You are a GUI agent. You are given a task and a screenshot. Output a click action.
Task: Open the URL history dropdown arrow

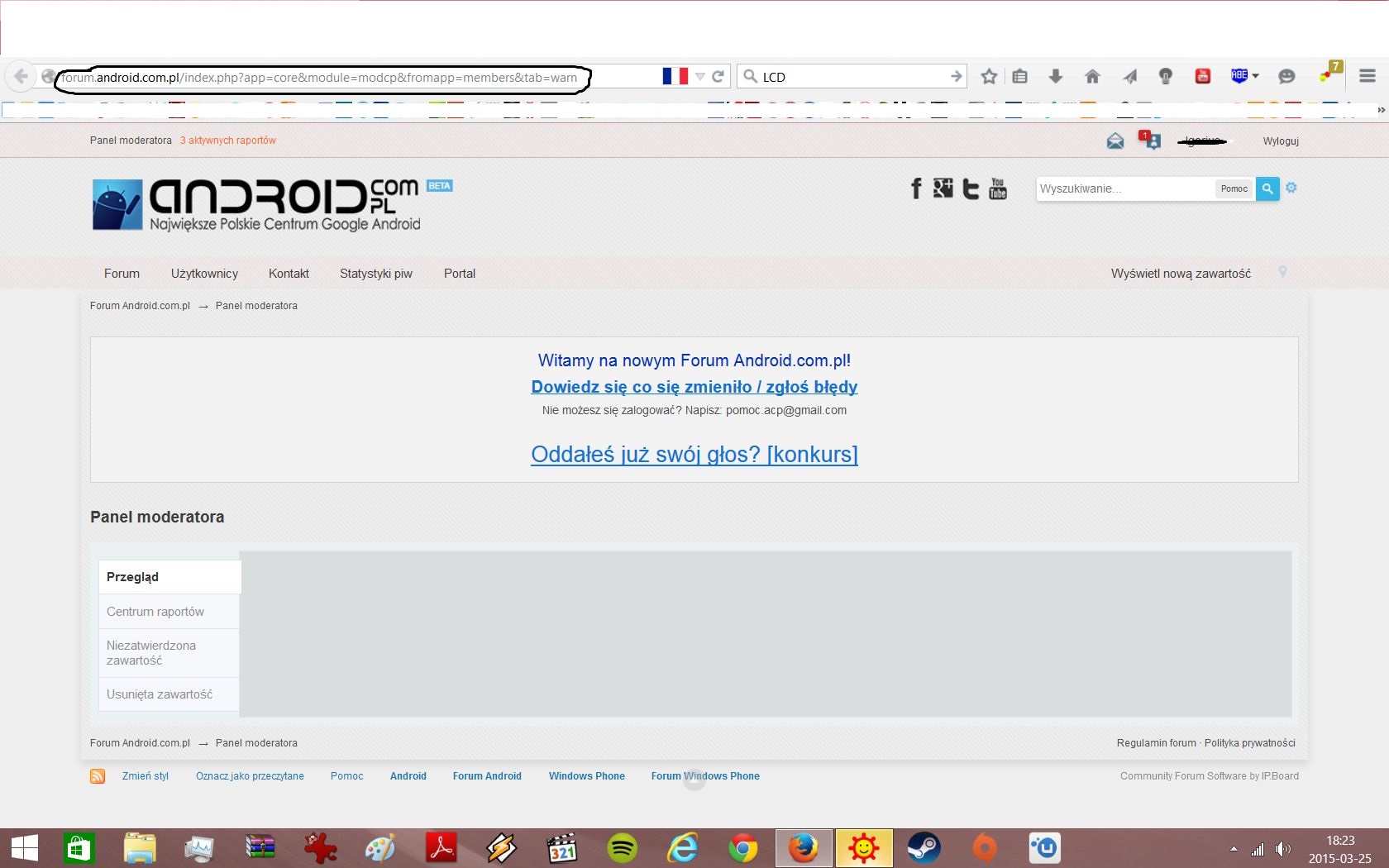(699, 77)
